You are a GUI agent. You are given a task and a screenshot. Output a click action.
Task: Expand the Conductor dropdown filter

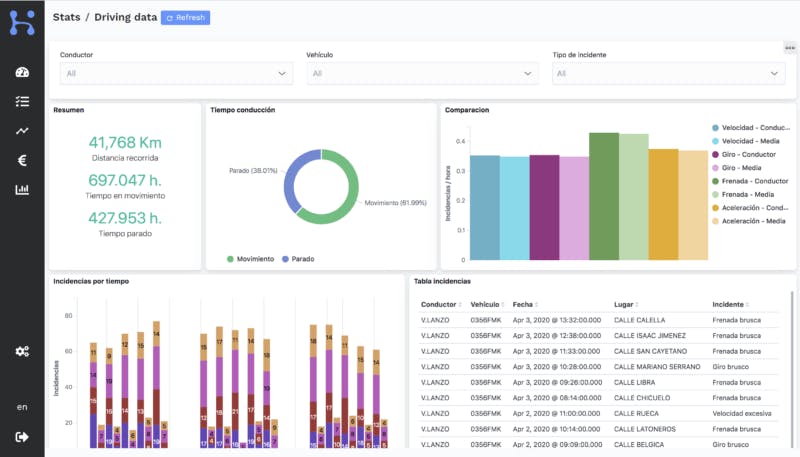176,73
